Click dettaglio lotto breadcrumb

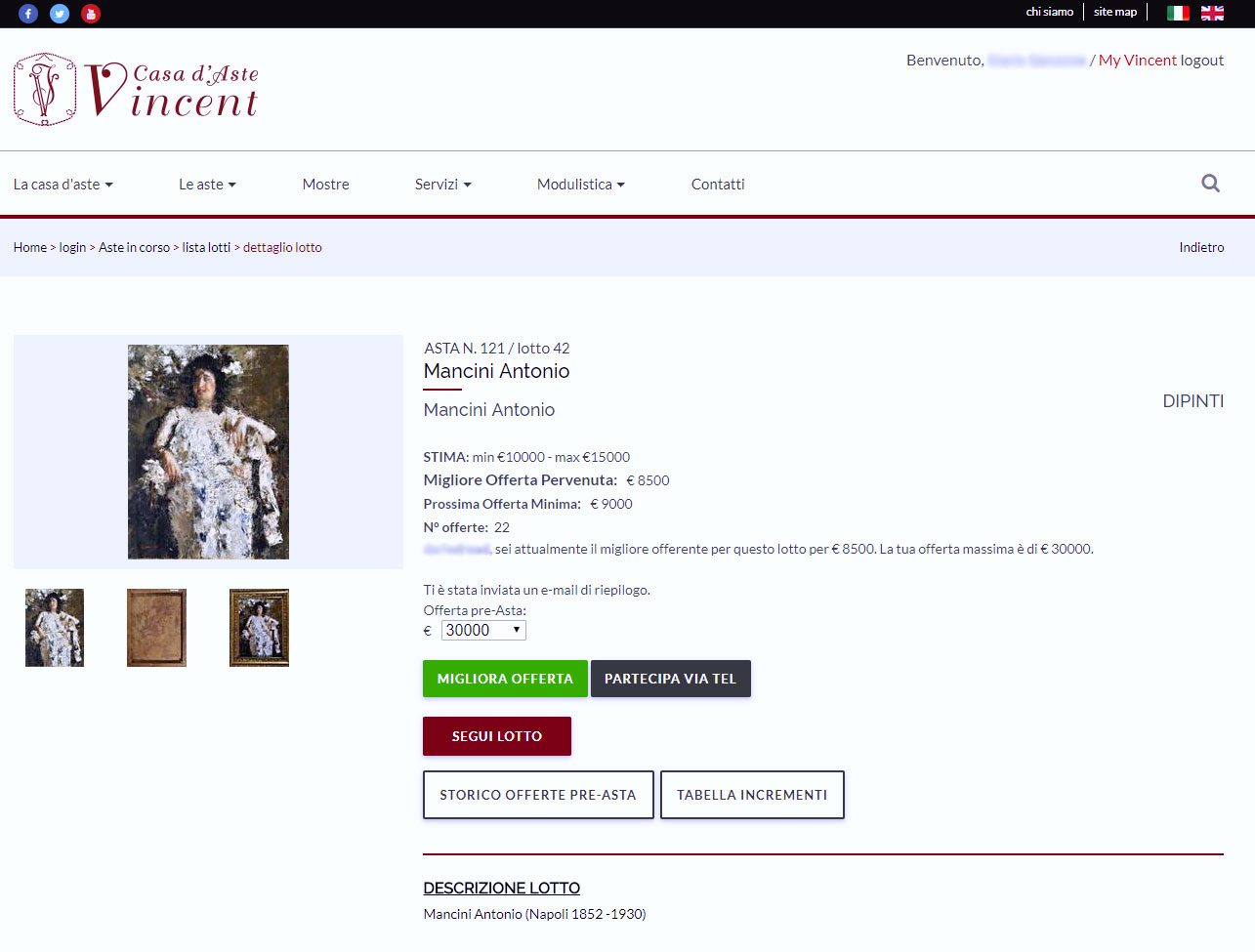pos(282,248)
